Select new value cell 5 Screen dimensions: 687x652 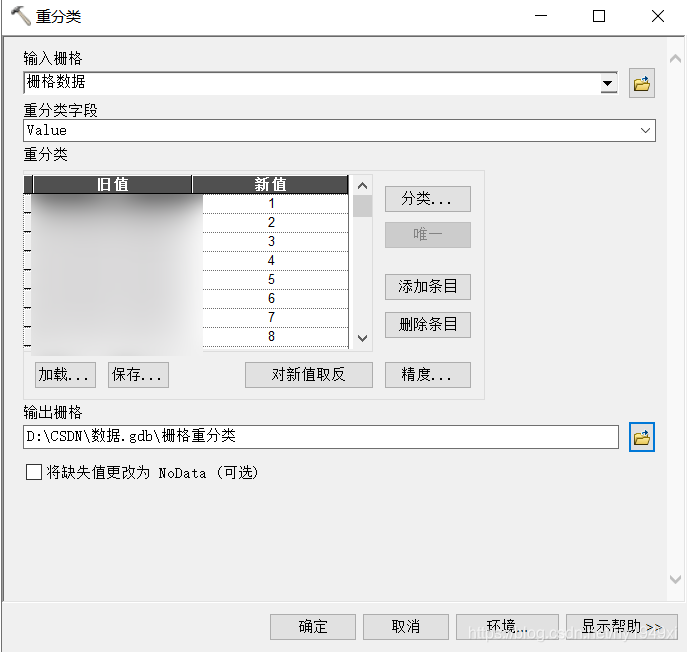(x=275, y=280)
